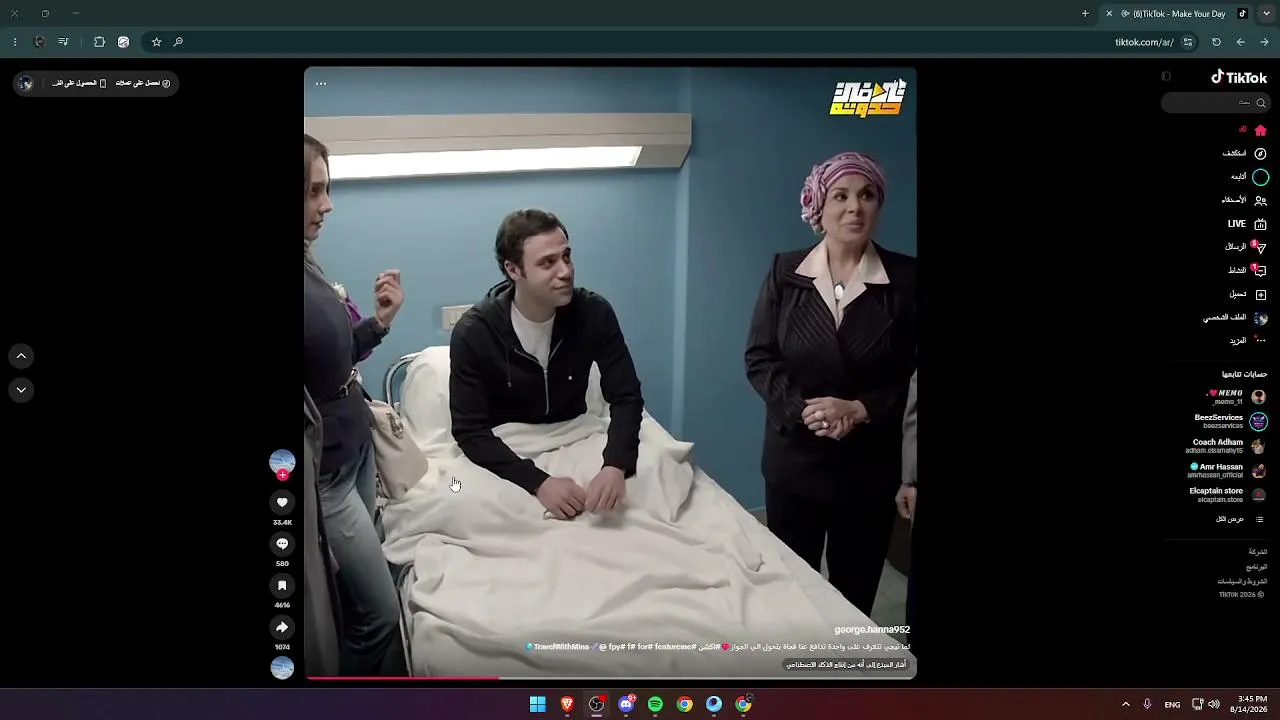Open the Amr Hassan followed account
1280x720 pixels.
click(x=1228, y=470)
